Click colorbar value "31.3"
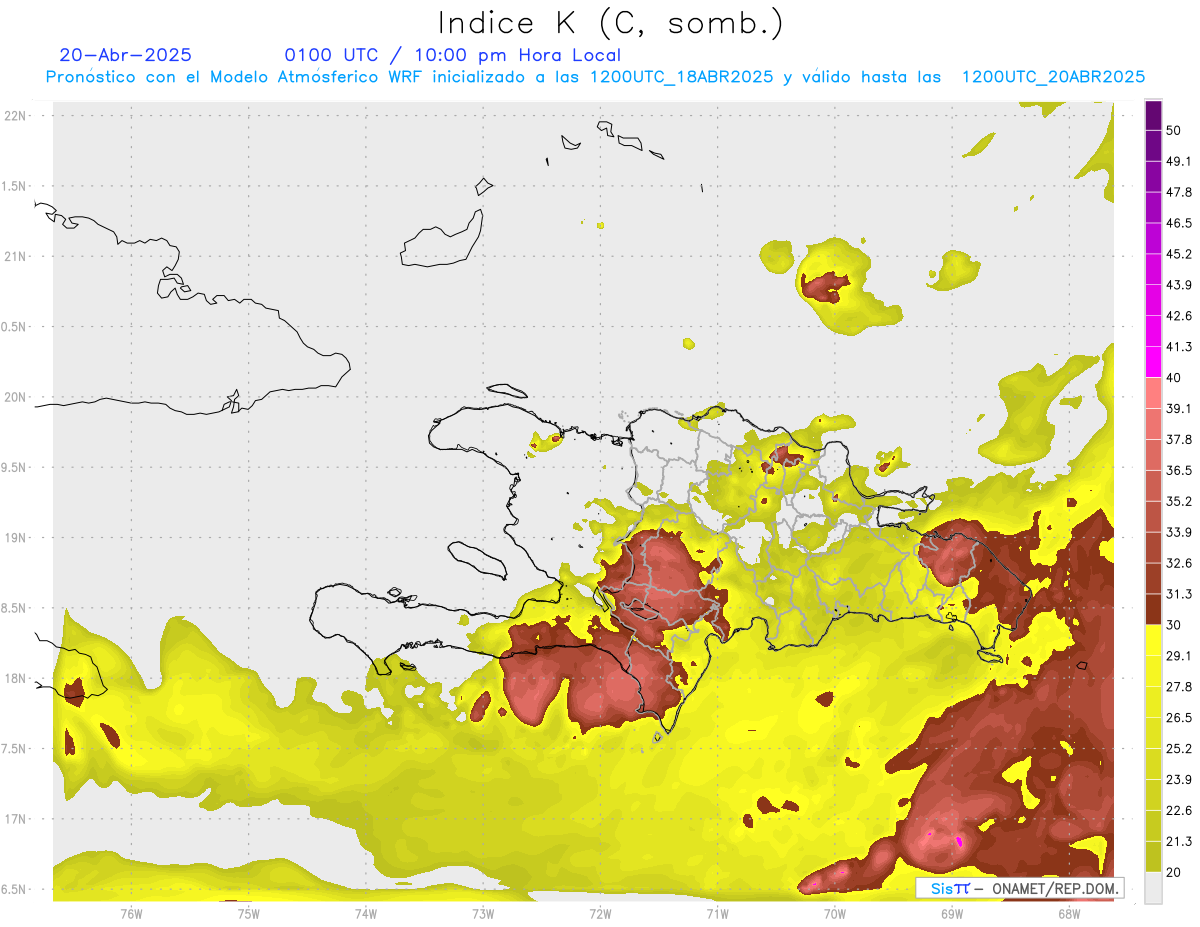The image size is (1200, 927). (x=1179, y=594)
